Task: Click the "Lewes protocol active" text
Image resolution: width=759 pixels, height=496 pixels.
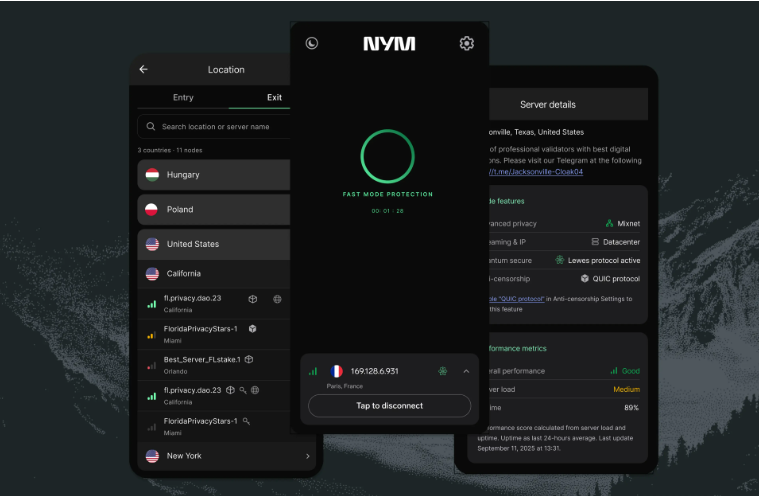Action: coord(604,260)
